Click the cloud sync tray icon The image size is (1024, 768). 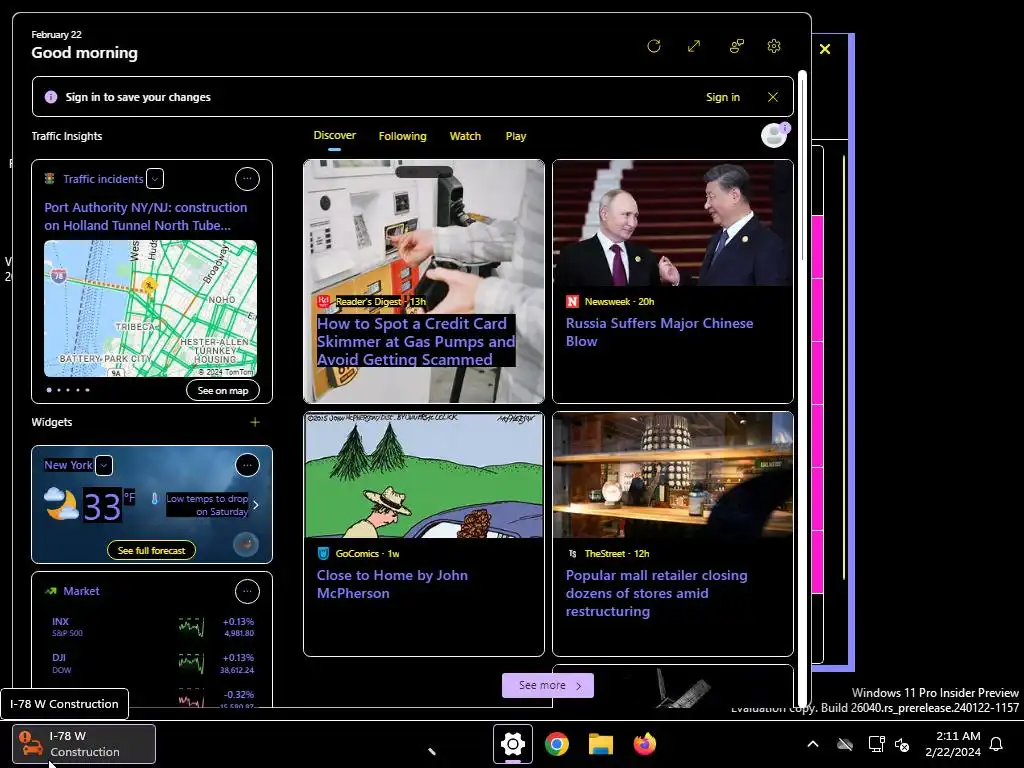tap(845, 744)
